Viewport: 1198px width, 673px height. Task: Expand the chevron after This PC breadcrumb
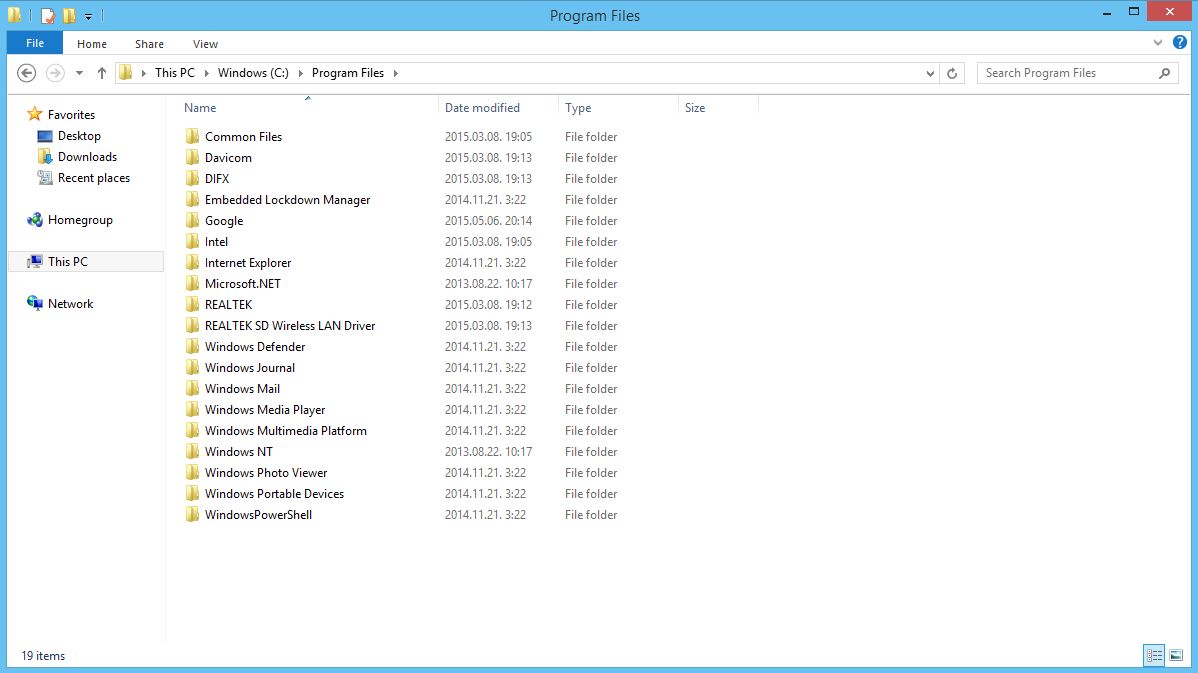coord(206,73)
